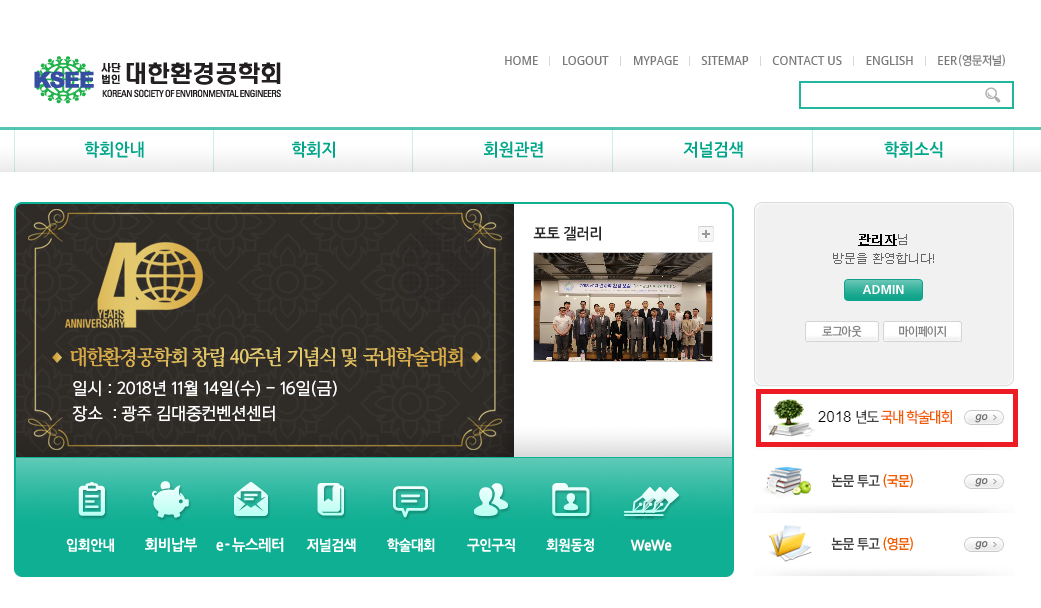Select the 저널검색 book icon
Image resolution: width=1041 pixels, height=608 pixels.
coord(331,500)
